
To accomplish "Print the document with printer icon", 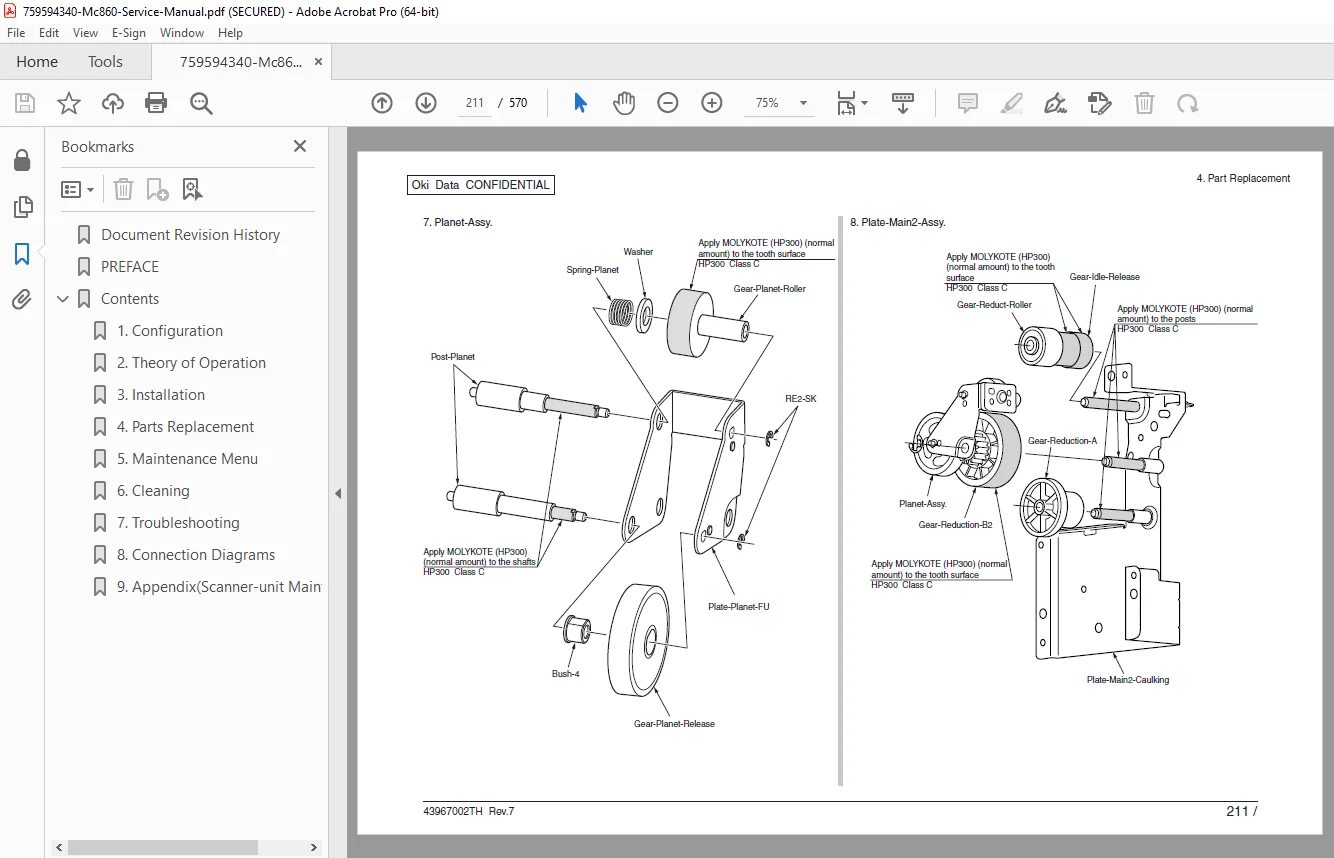I will (156, 103).
